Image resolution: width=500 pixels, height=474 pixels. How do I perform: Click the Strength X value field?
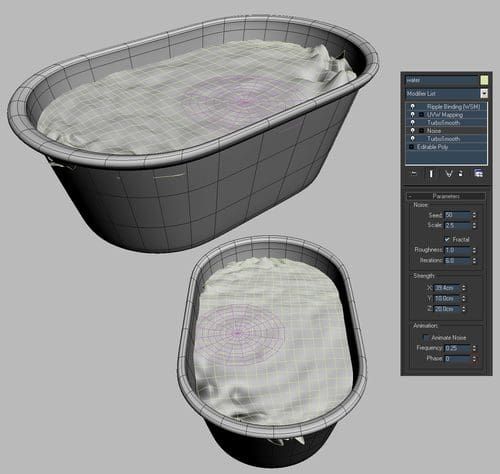point(447,287)
